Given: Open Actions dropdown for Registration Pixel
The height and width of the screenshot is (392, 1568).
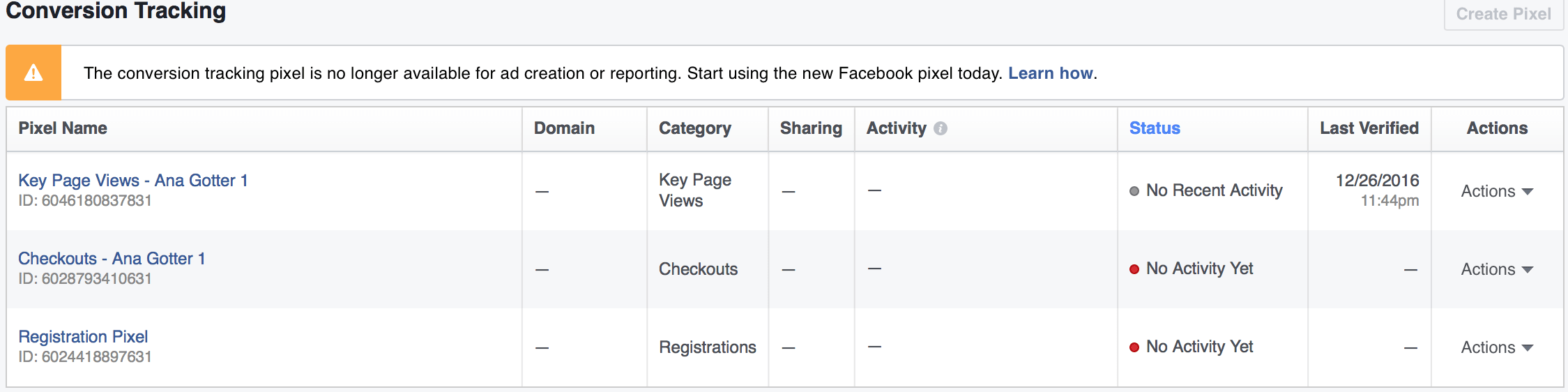Looking at the screenshot, I should pos(1497,347).
